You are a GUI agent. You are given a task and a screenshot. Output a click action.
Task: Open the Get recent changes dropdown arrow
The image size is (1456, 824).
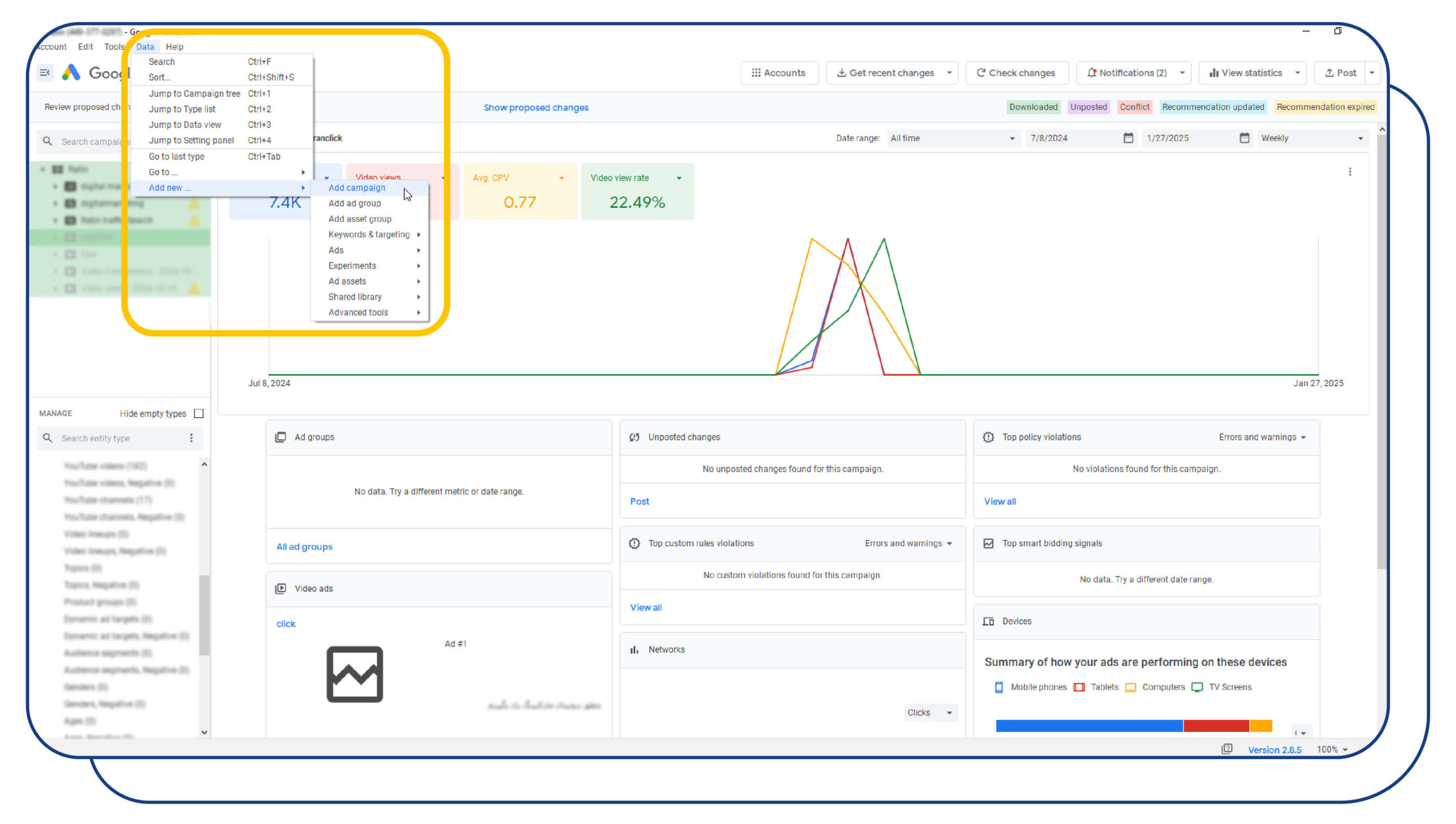pyautogui.click(x=949, y=73)
